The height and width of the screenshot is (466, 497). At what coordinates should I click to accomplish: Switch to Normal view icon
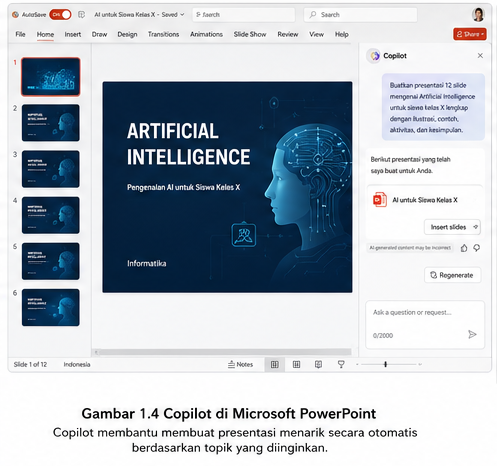[x=275, y=365]
